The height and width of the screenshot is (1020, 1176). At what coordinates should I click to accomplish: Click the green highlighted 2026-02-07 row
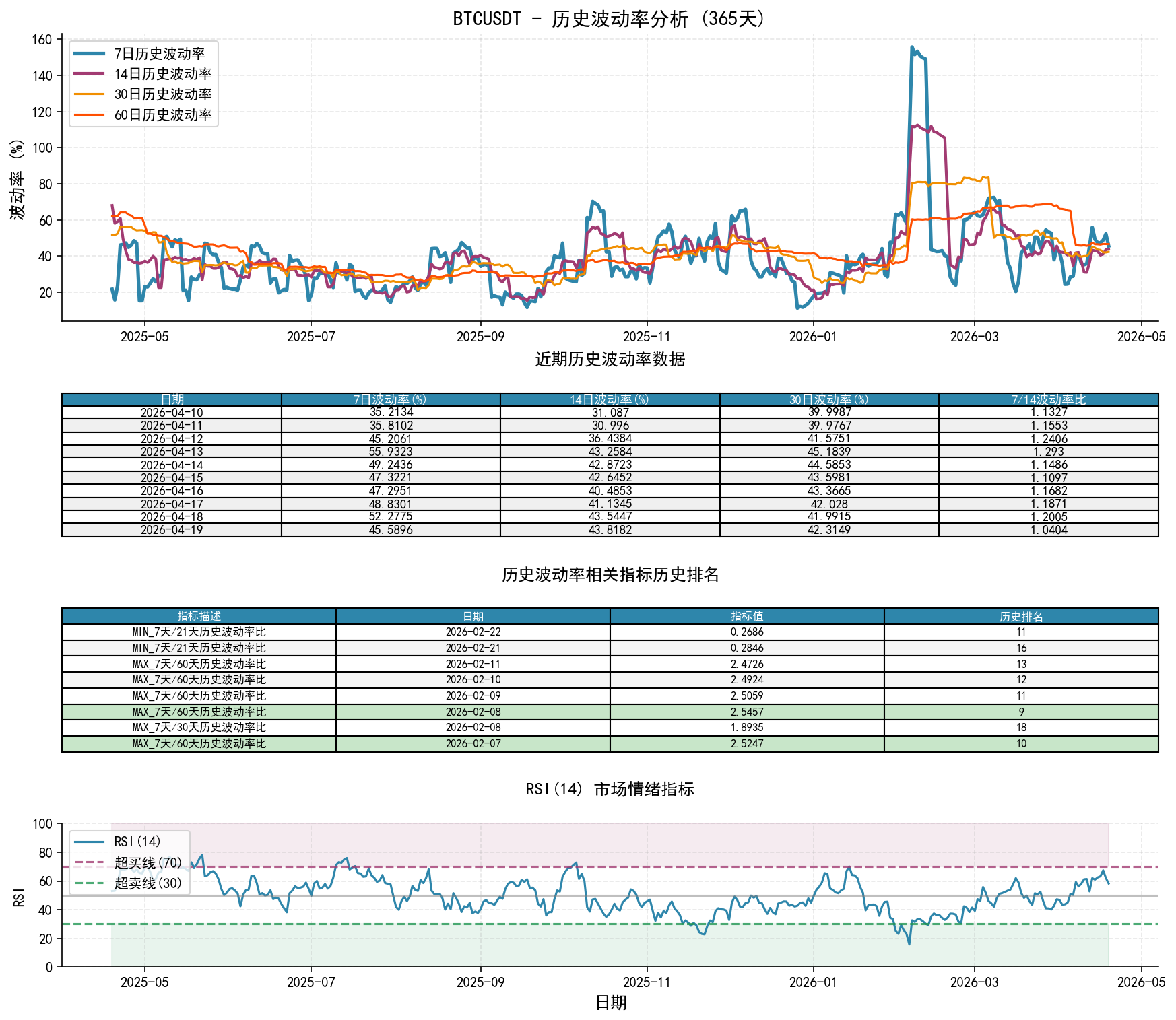point(610,744)
